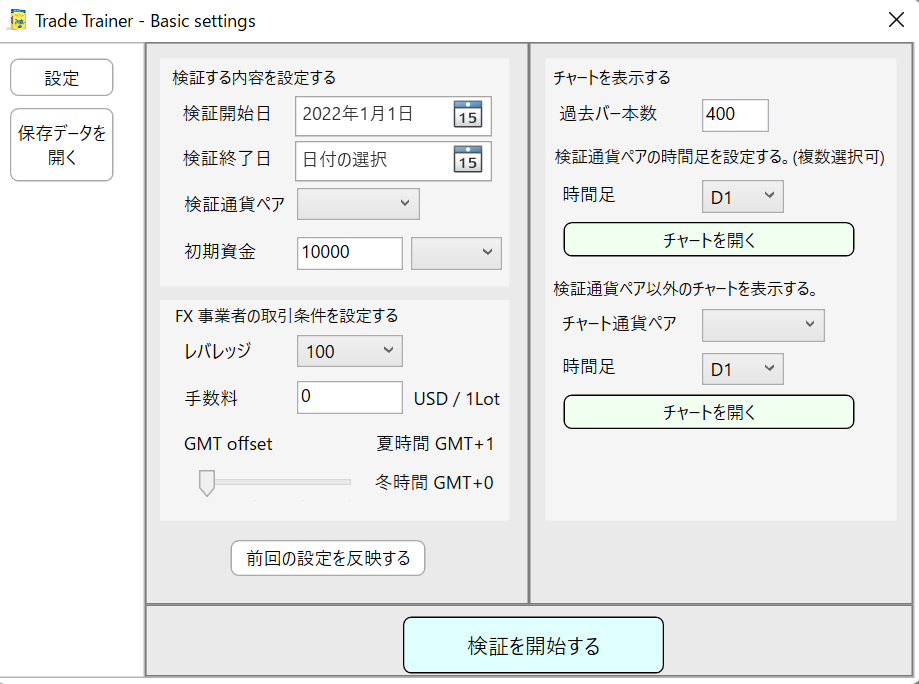Click the 初期資金 input field
Viewport: 919px width, 684px height.
click(350, 253)
